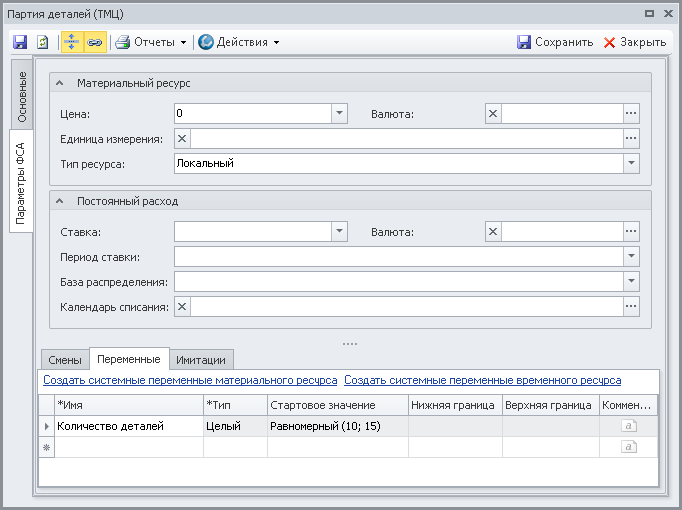Open ellipsis browse for Единица измерения
Viewport: 682px width, 510px height.
click(x=631, y=139)
